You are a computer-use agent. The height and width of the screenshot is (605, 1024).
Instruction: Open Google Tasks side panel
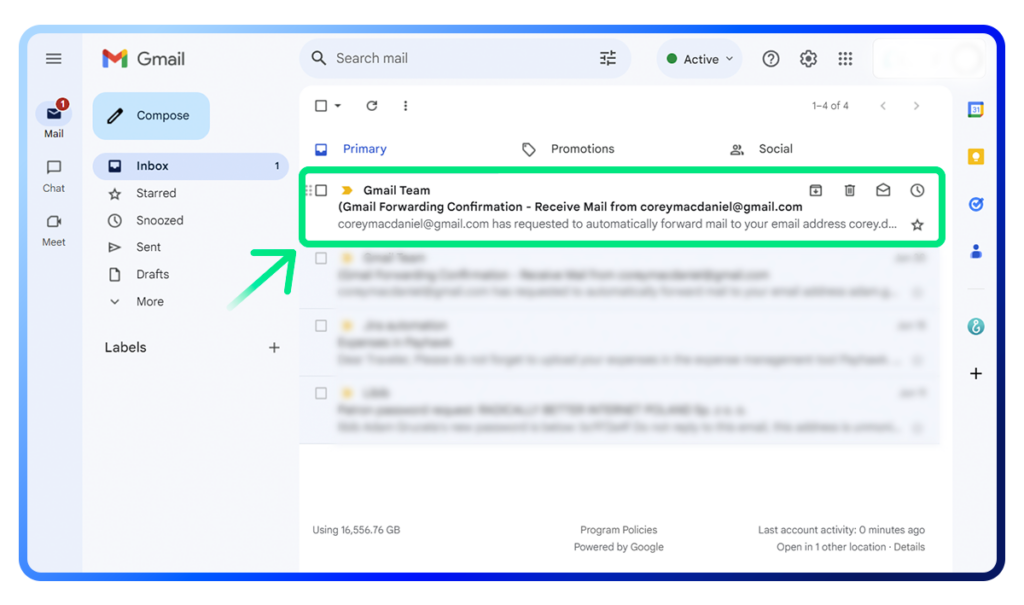[976, 204]
